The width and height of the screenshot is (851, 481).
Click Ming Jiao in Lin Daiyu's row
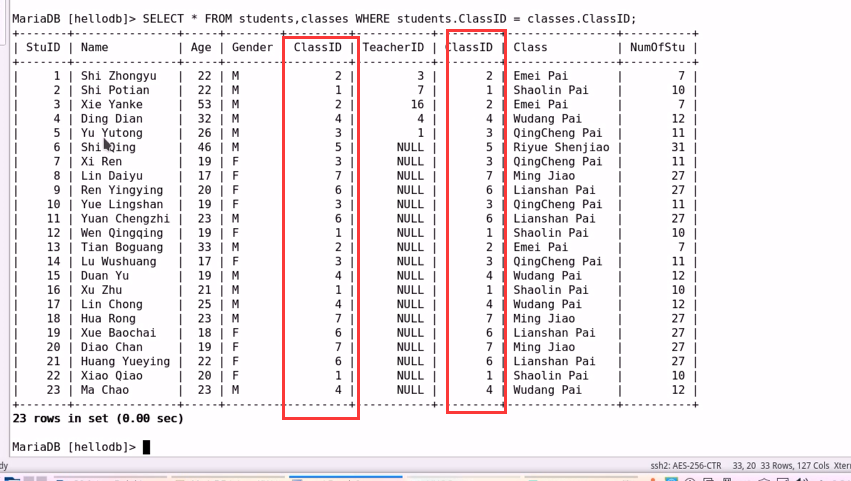pyautogui.click(x=544, y=176)
